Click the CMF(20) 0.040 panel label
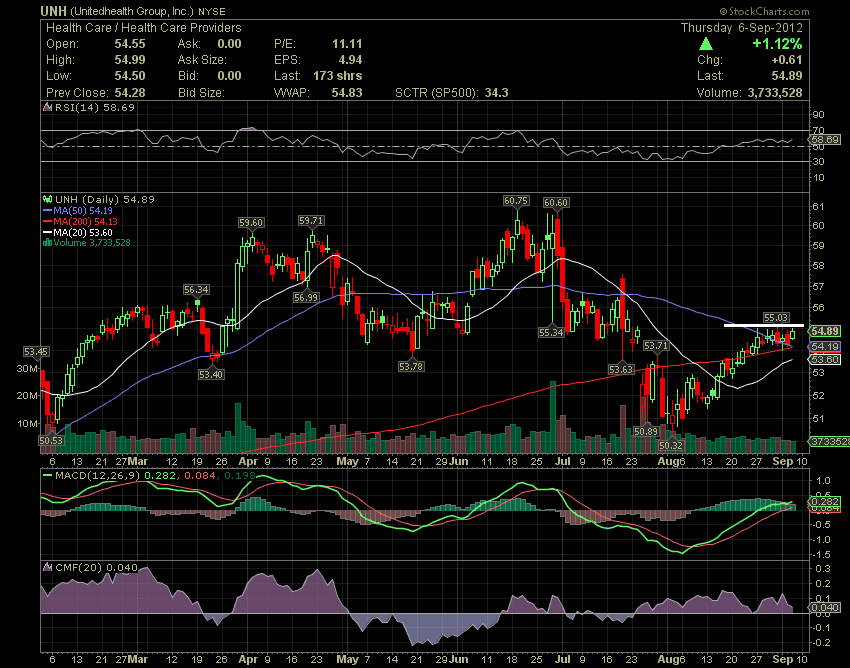This screenshot has width=850, height=668. 96,568
